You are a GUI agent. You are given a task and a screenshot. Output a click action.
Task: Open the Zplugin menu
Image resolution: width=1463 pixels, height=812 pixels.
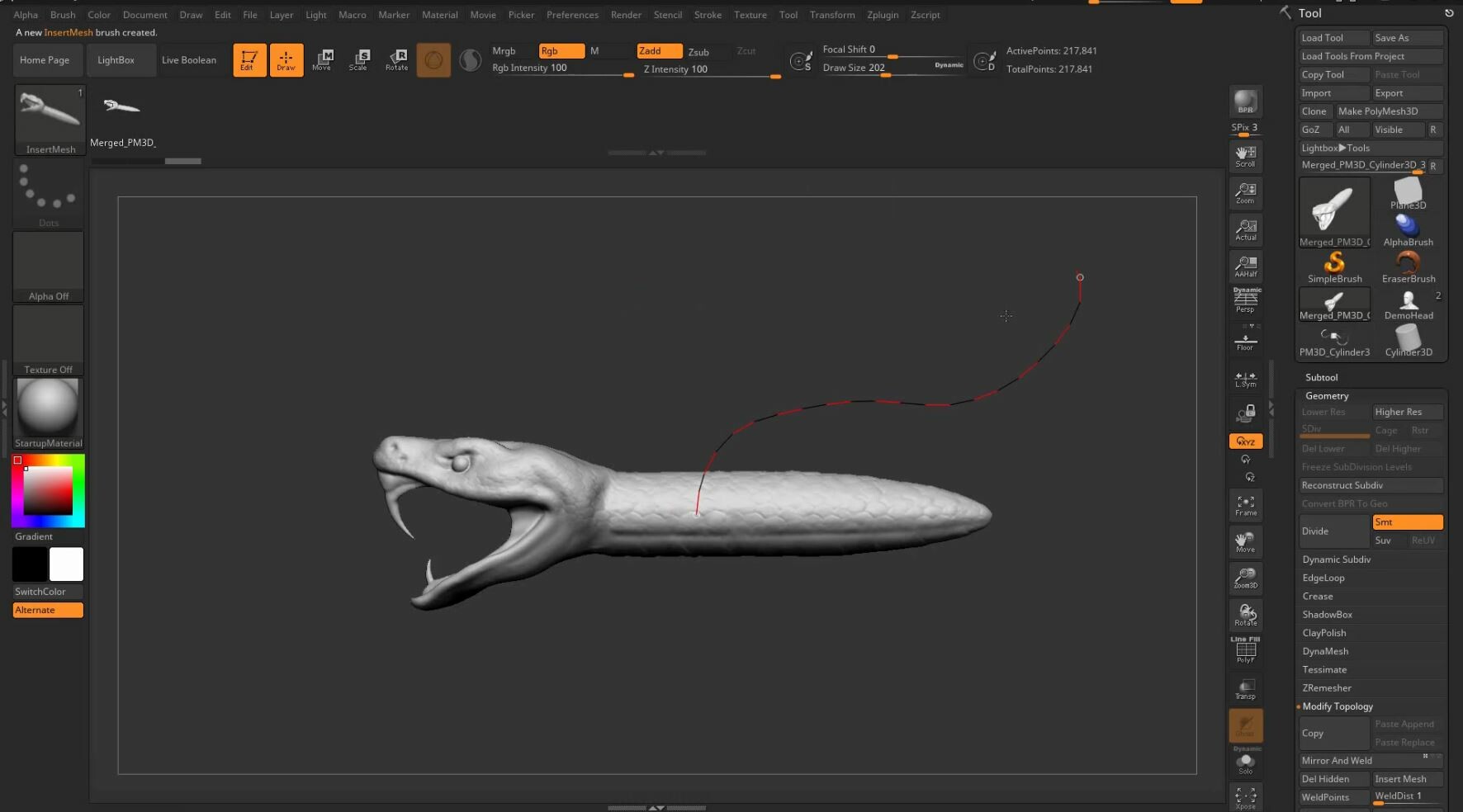point(883,14)
